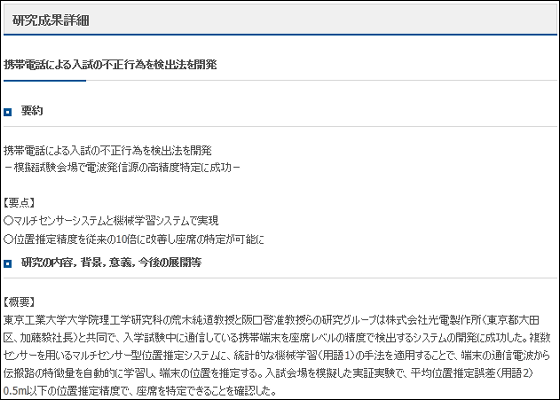Click the last line beginning 0.5m以下の位置推定精度で
The width and height of the screenshot is (560, 400).
click(x=140, y=391)
